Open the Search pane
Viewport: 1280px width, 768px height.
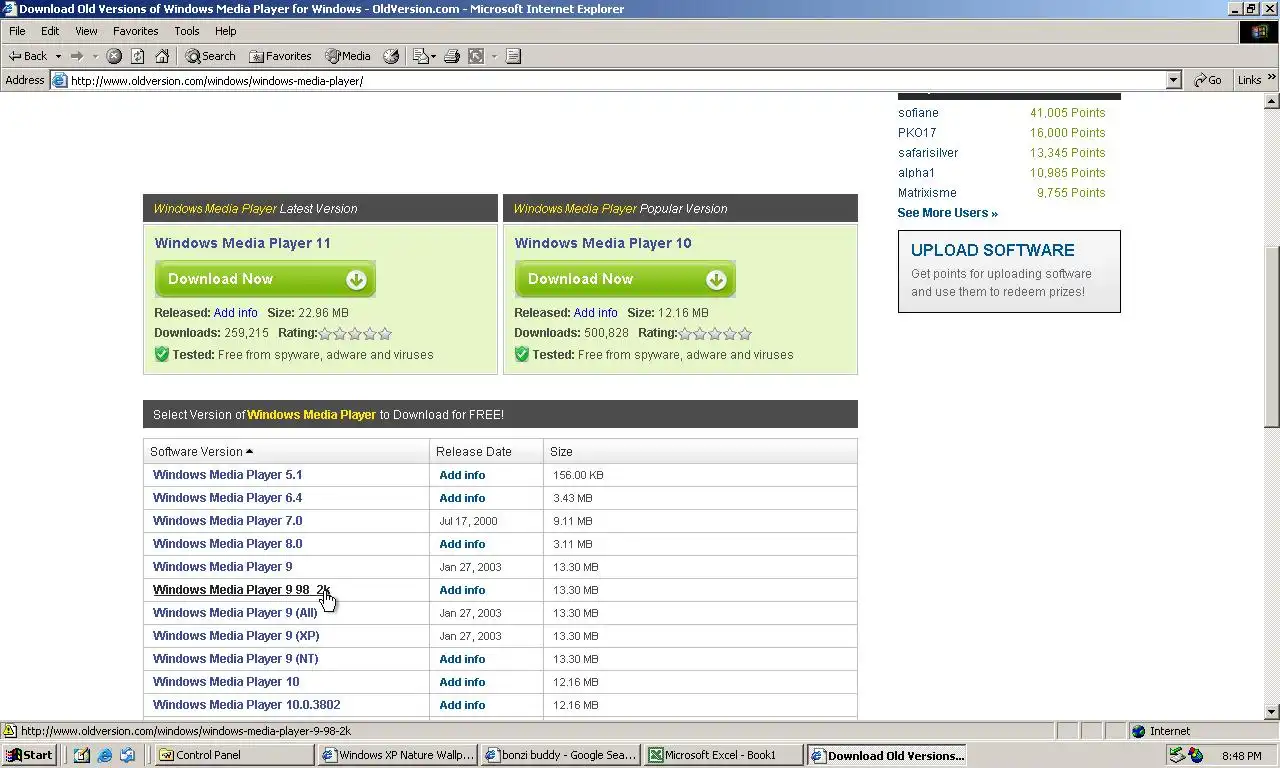tap(210, 56)
